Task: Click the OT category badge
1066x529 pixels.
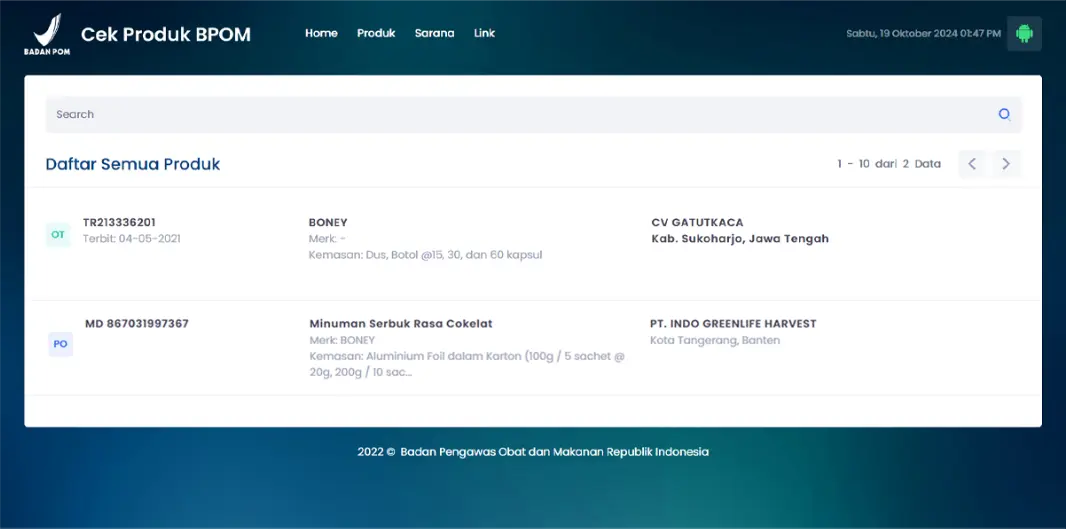Action: (58, 235)
